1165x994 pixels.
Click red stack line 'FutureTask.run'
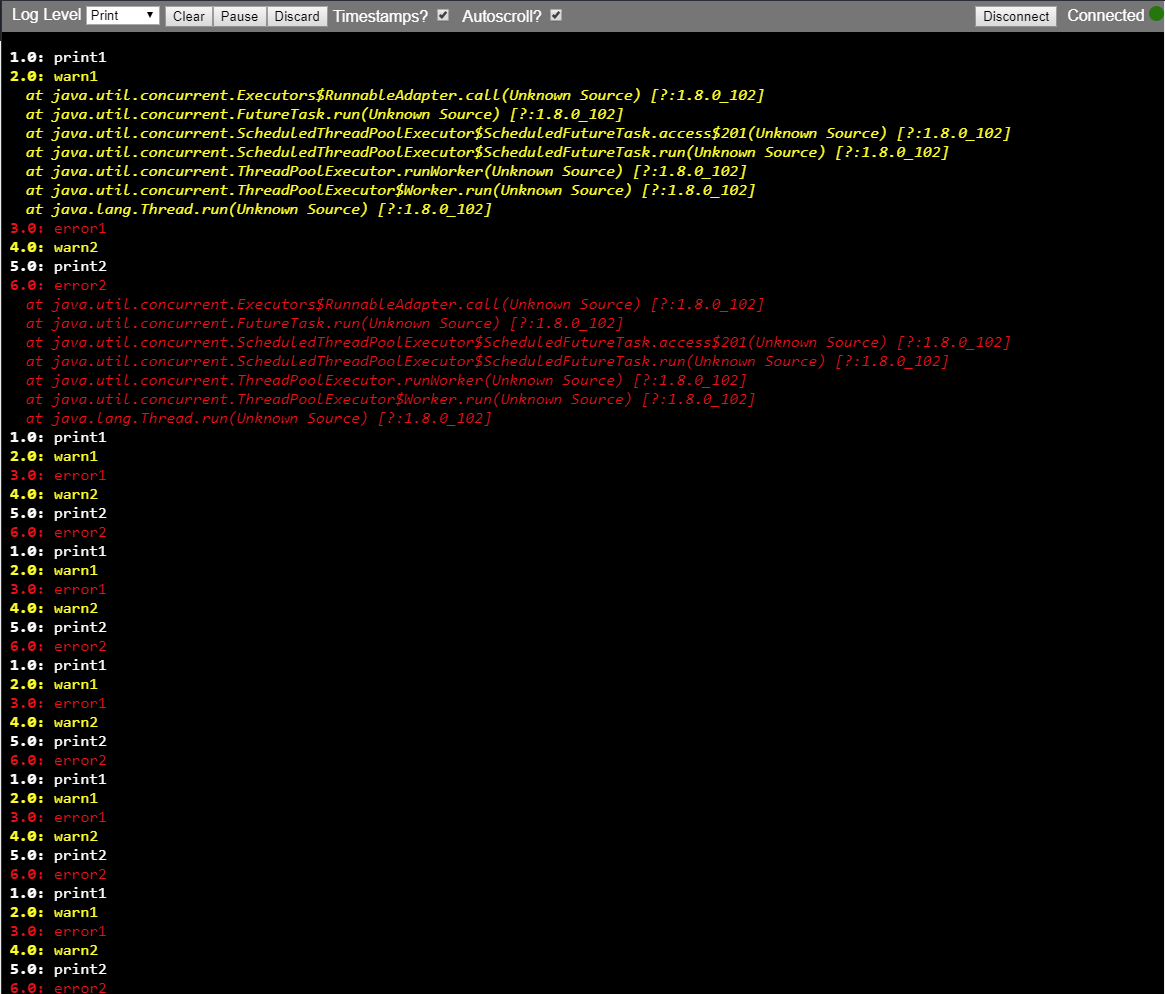click(x=325, y=324)
